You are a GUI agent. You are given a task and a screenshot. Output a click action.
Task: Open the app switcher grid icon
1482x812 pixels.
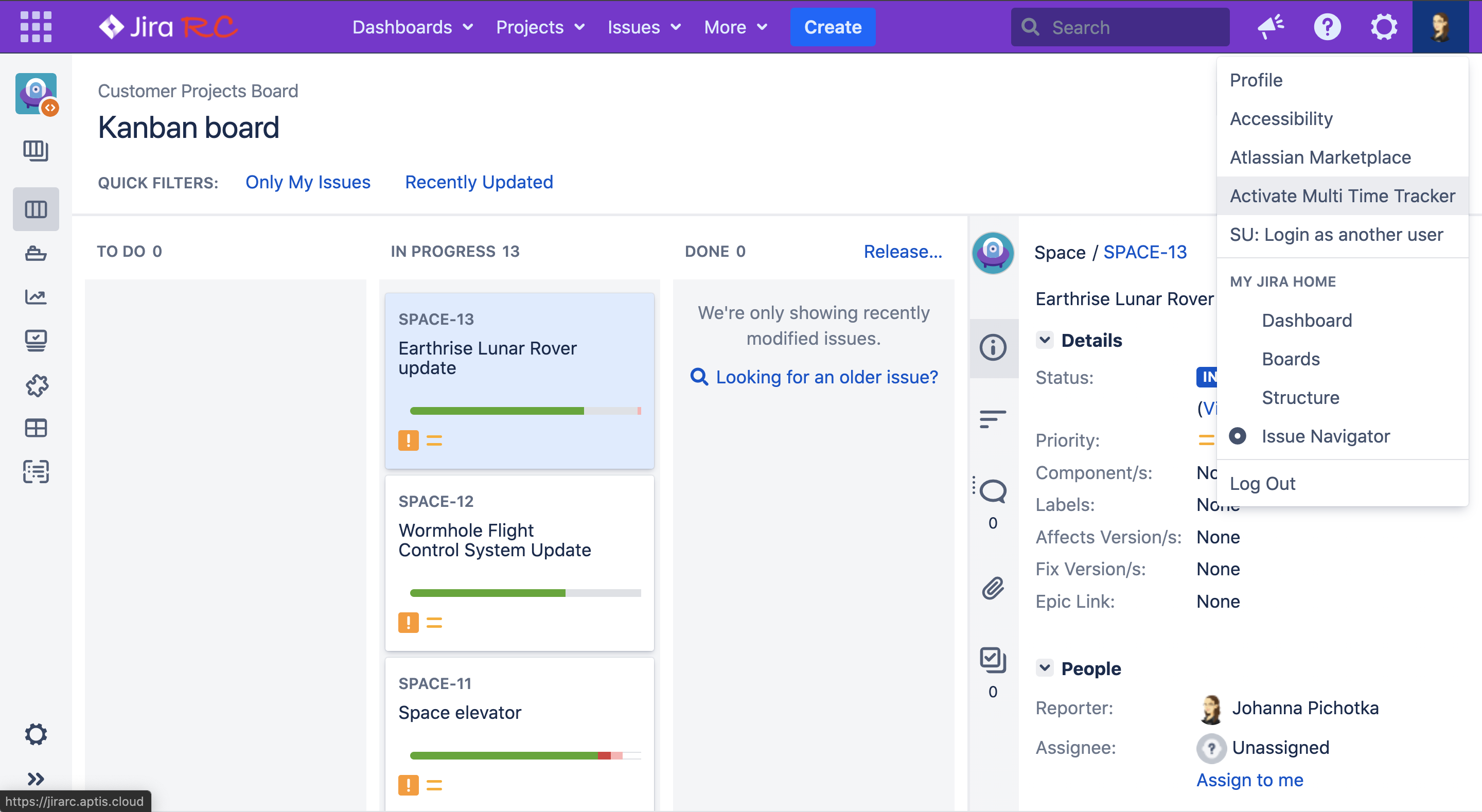point(36,26)
